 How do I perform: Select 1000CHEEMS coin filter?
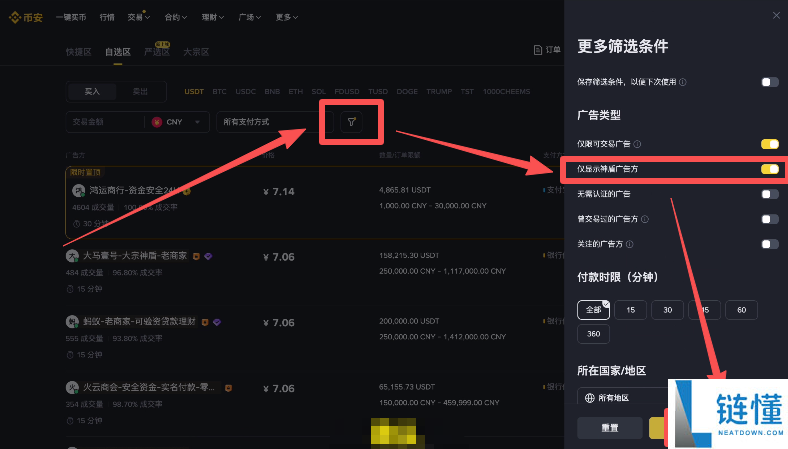(x=507, y=92)
